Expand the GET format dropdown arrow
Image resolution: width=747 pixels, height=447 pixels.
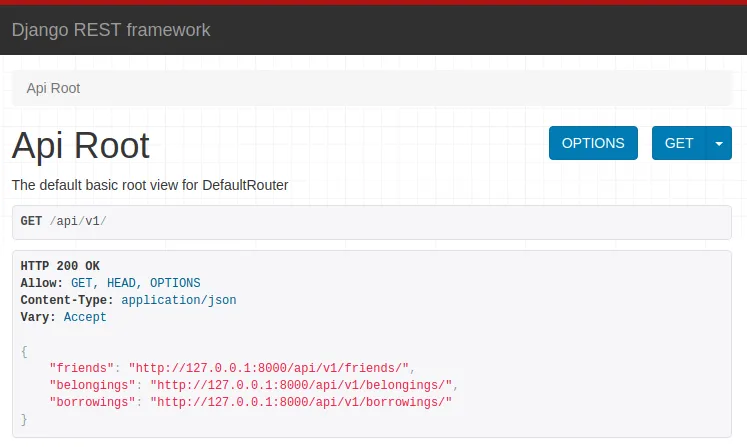point(719,143)
